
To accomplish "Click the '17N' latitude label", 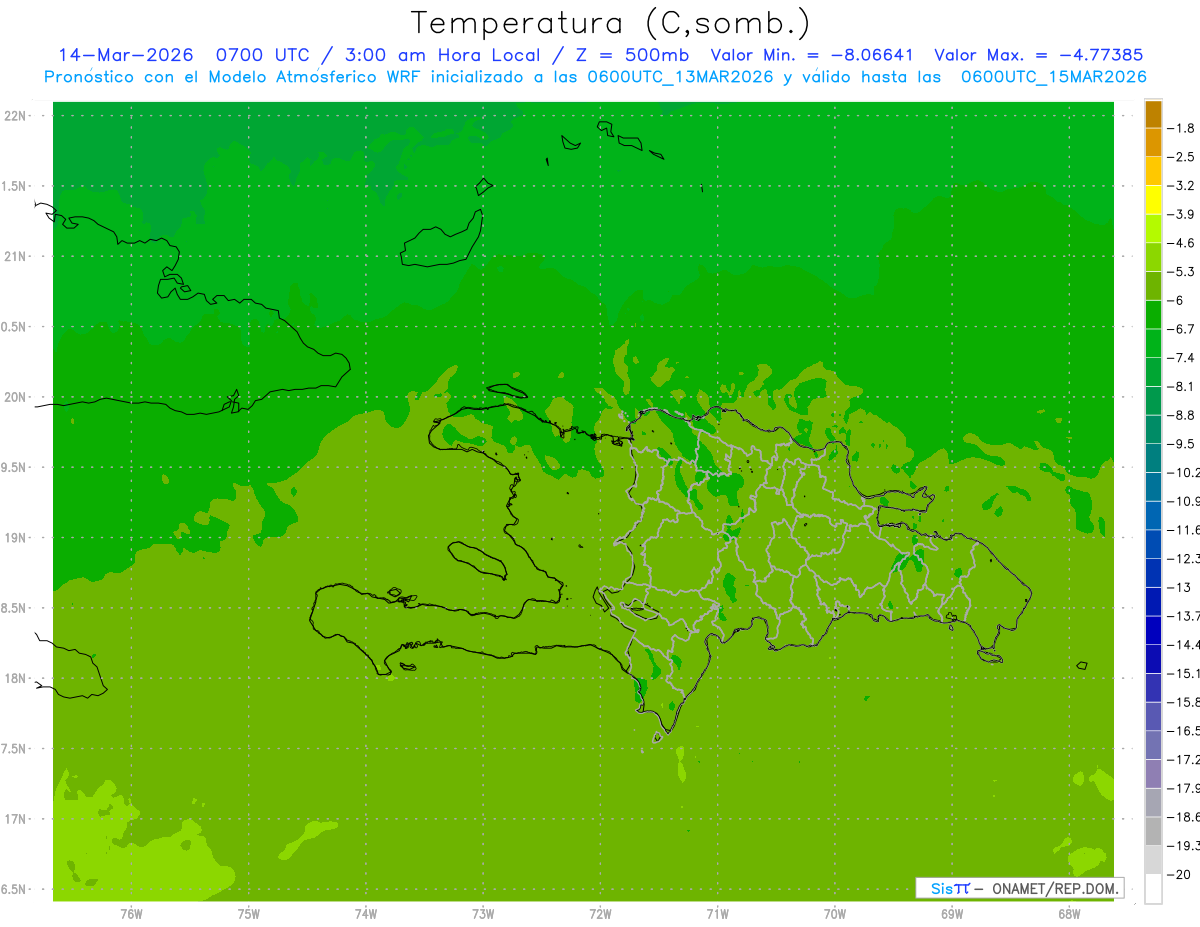I will pos(14,819).
